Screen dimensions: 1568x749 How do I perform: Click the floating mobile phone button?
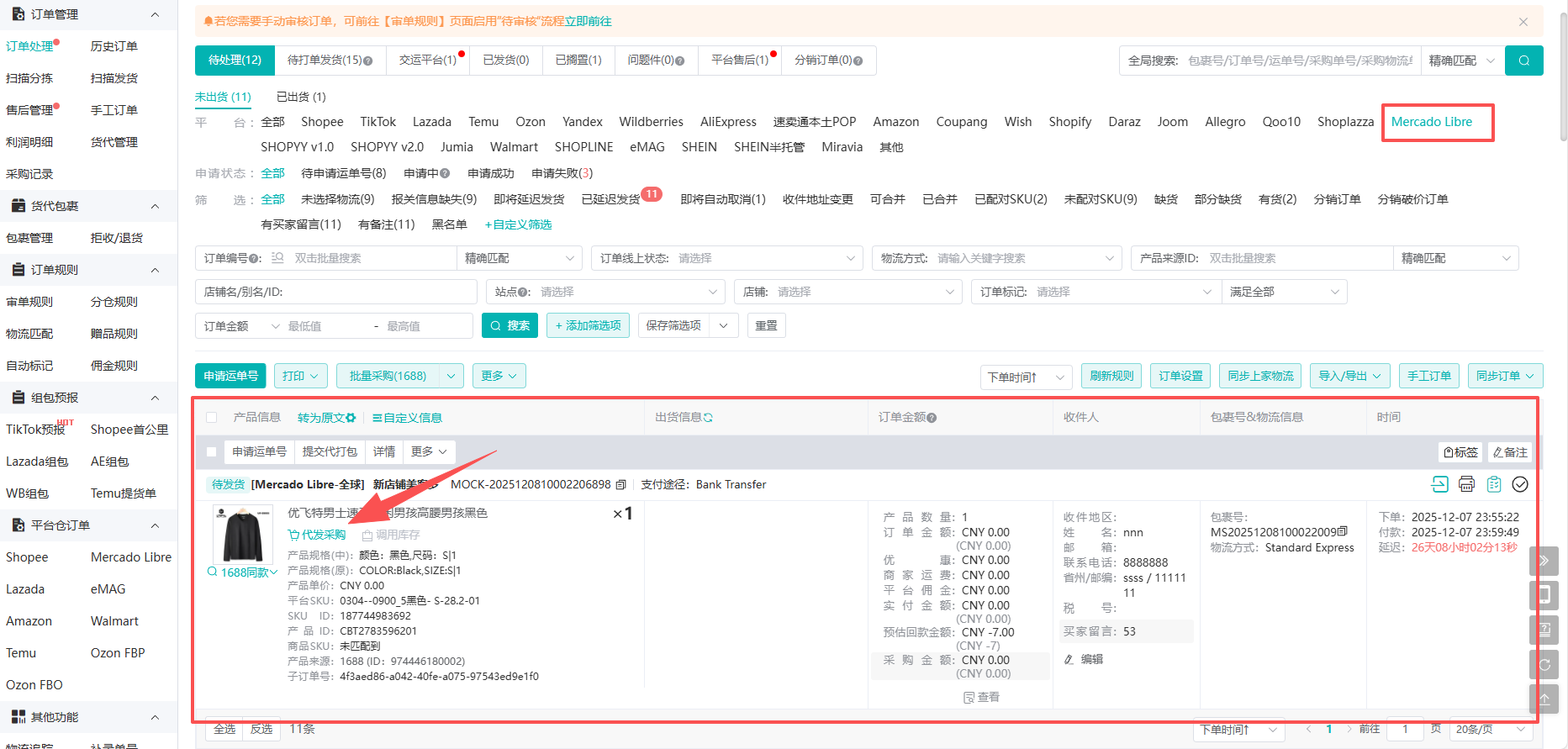pyautogui.click(x=1544, y=595)
